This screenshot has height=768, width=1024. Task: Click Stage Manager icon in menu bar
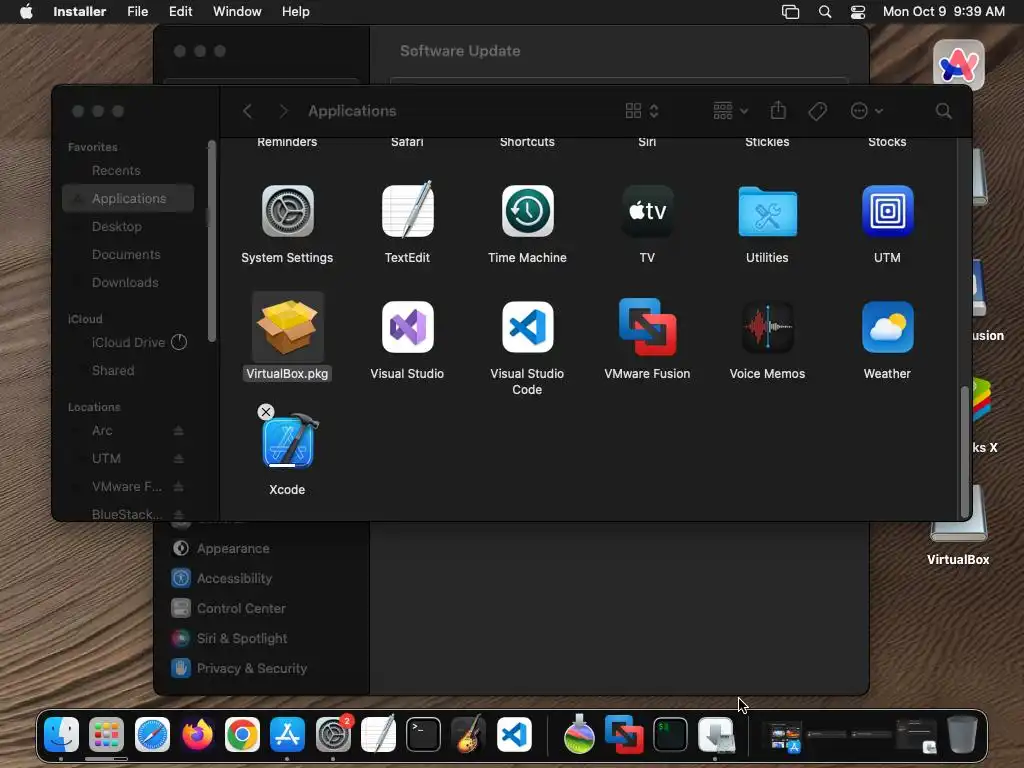790,12
